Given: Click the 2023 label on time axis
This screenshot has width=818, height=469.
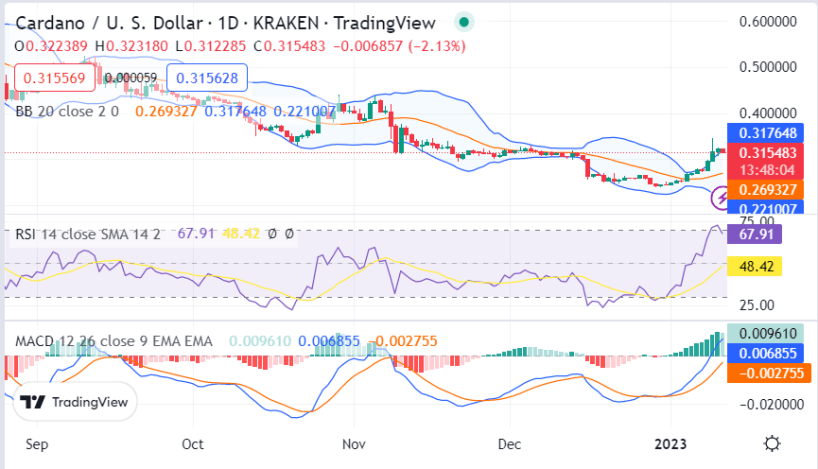Looking at the screenshot, I should click(x=670, y=444).
